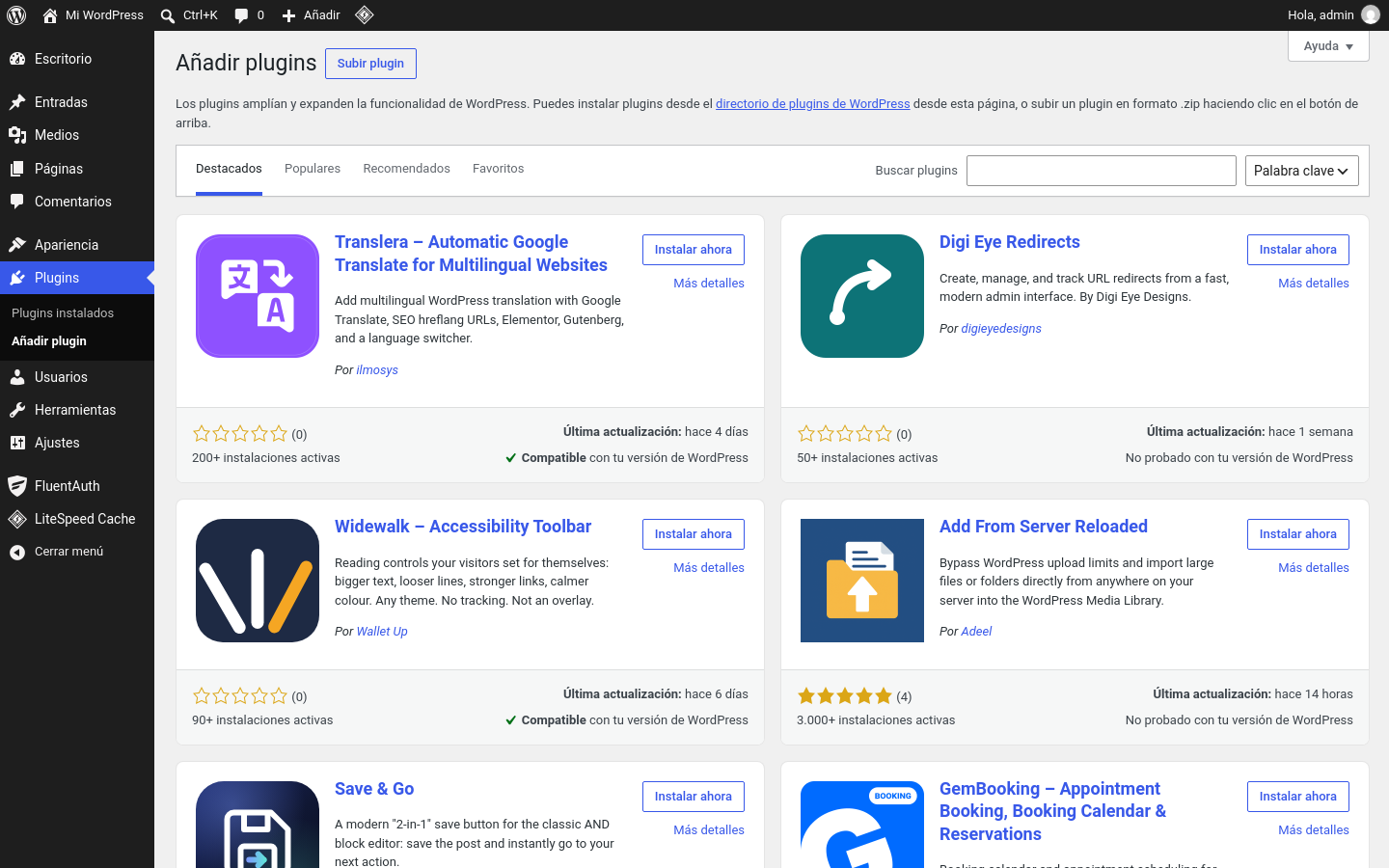1389x868 pixels.
Task: Click the Subir plugin button
Action: click(370, 64)
